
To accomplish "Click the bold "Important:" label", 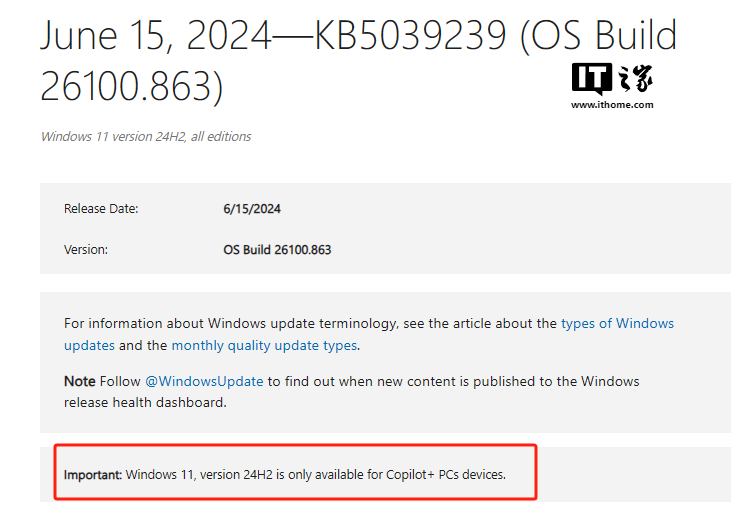I will (x=93, y=474).
